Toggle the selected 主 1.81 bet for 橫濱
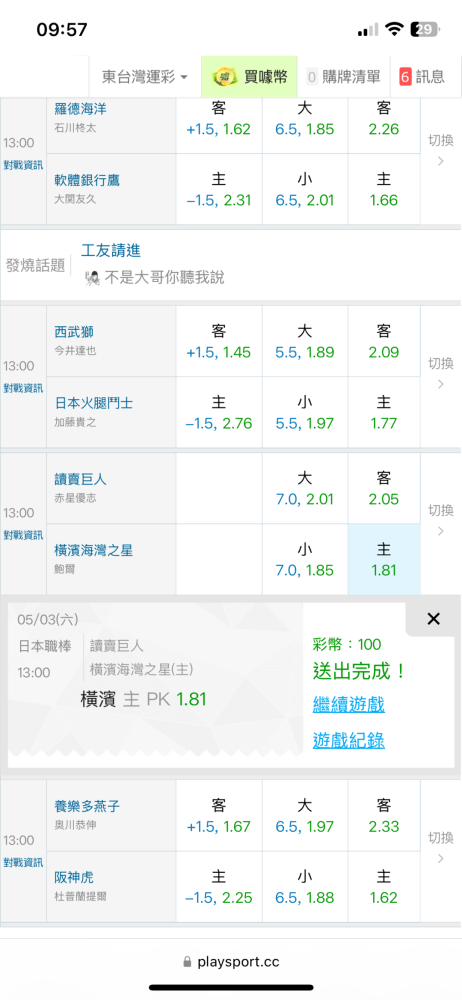 pyautogui.click(x=384, y=559)
